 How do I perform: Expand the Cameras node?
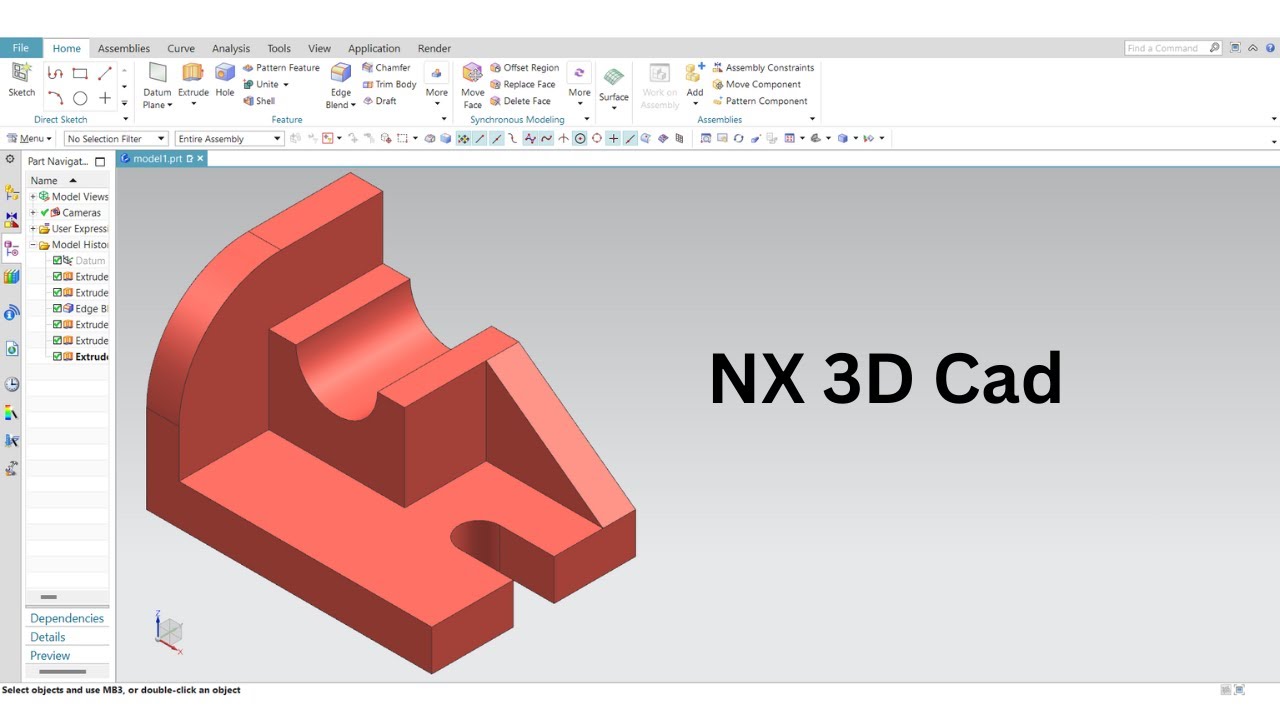point(33,212)
